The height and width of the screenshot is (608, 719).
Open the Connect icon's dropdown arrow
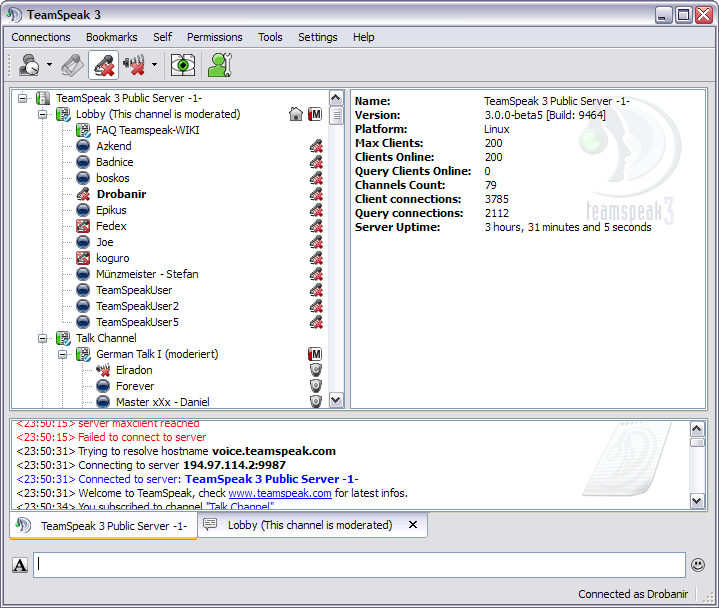pyautogui.click(x=49, y=65)
